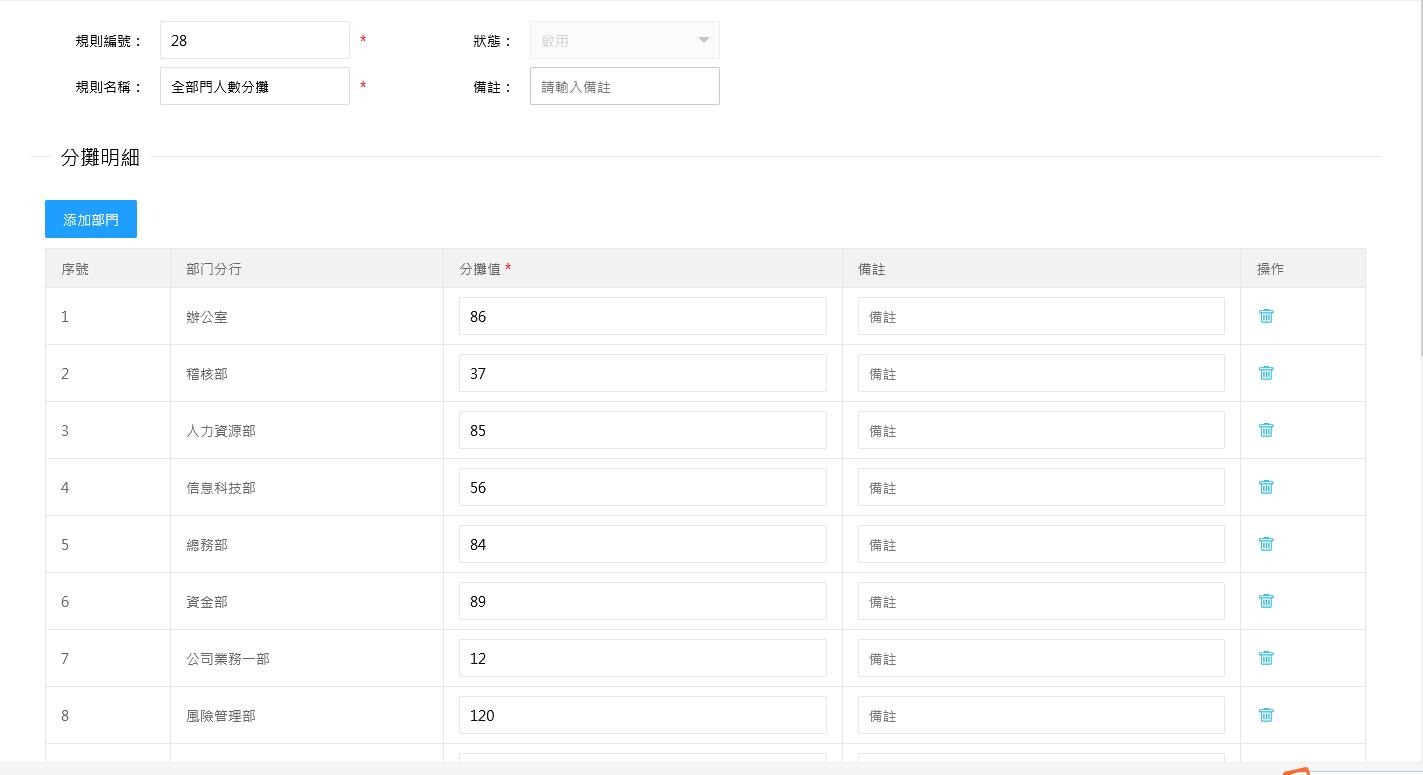Delete 信息科技部 row using trash icon
The image size is (1423, 775).
[x=1266, y=487]
